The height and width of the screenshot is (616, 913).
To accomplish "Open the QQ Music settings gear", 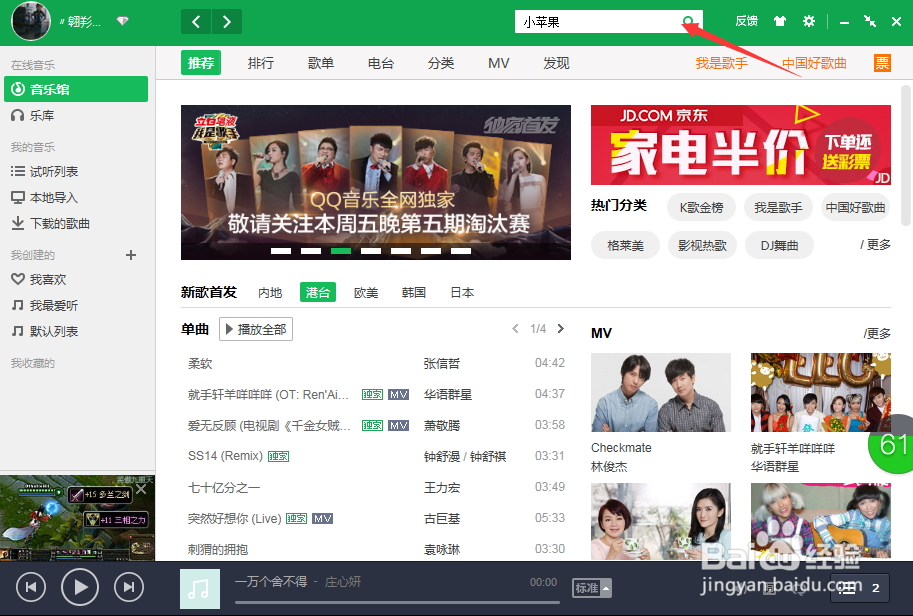I will pos(808,20).
